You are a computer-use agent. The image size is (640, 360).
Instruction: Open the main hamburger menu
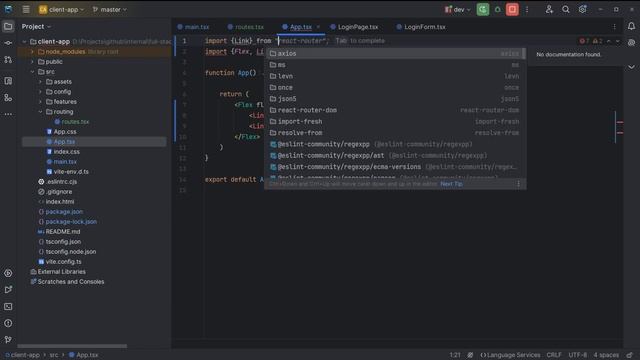pyautogui.click(x=26, y=9)
